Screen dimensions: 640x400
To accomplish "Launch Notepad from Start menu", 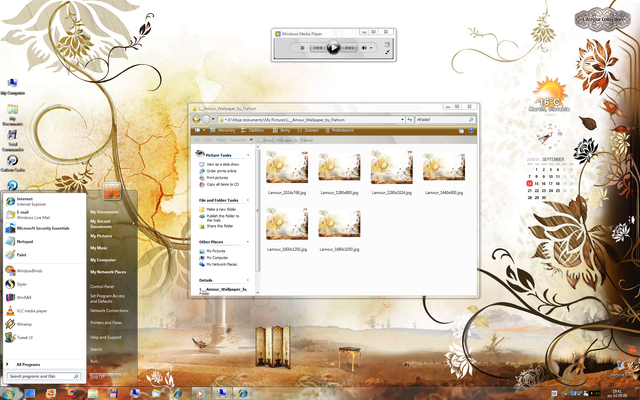I will [44, 242].
